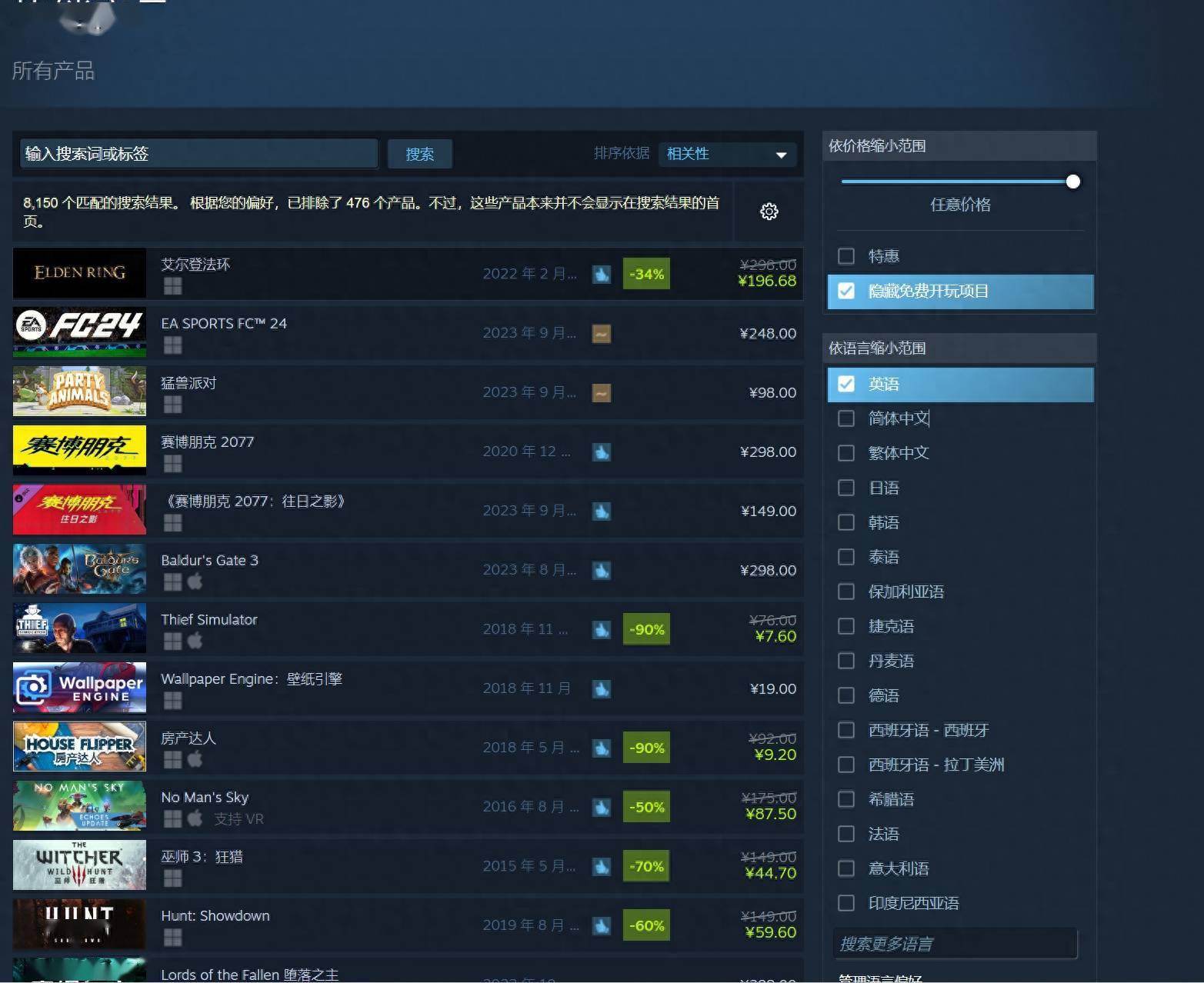The width and height of the screenshot is (1204, 983).
Task: Click the review icon on the 赛博朋克 2077 row
Action: click(x=602, y=452)
